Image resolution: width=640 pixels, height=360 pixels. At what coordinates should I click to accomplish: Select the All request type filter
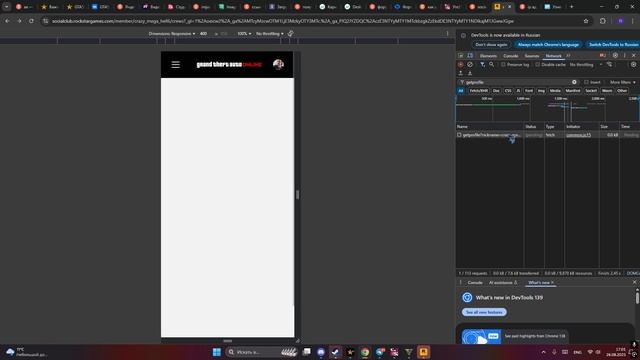click(461, 91)
